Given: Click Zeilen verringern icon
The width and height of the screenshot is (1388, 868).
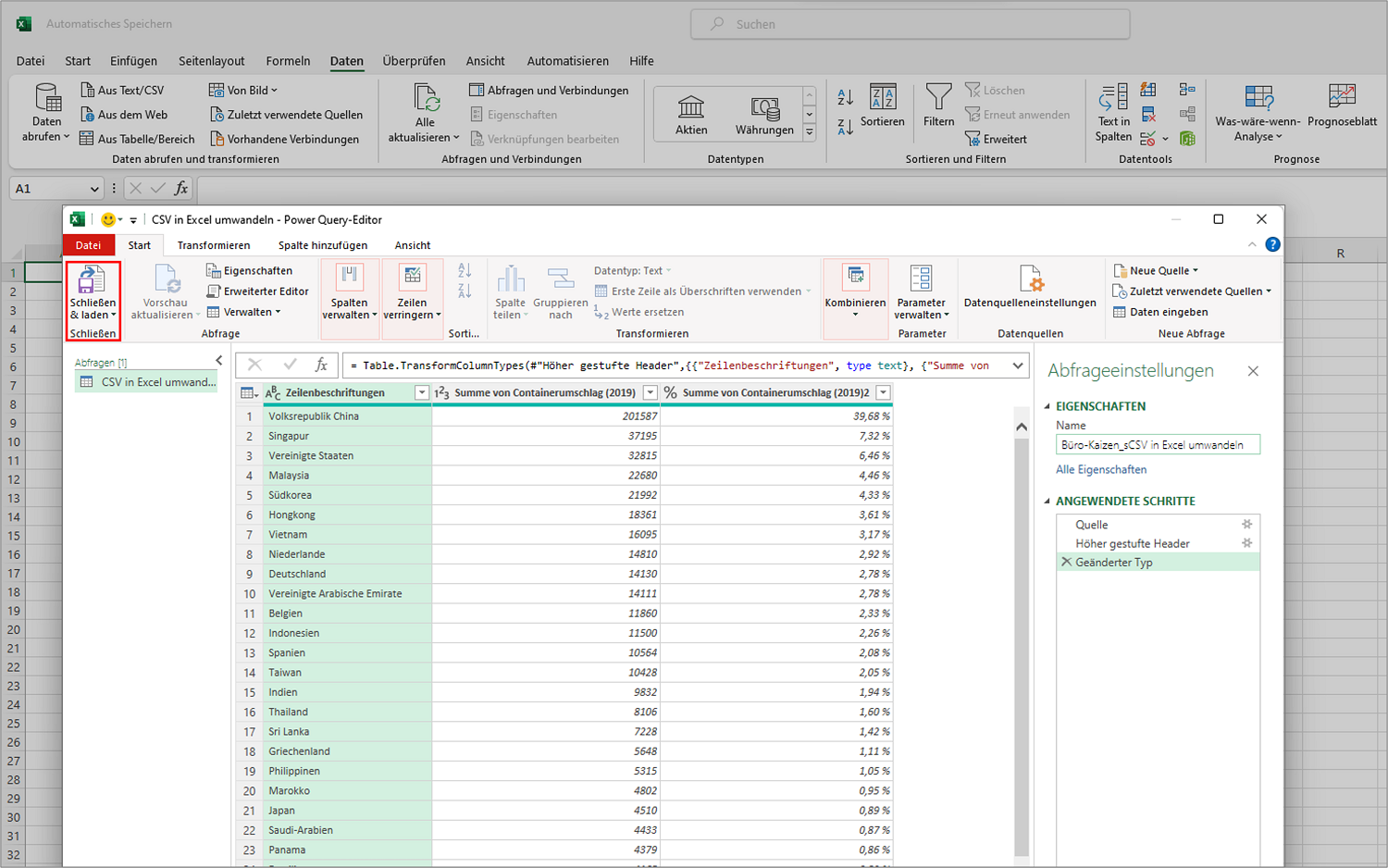Looking at the screenshot, I should (413, 277).
